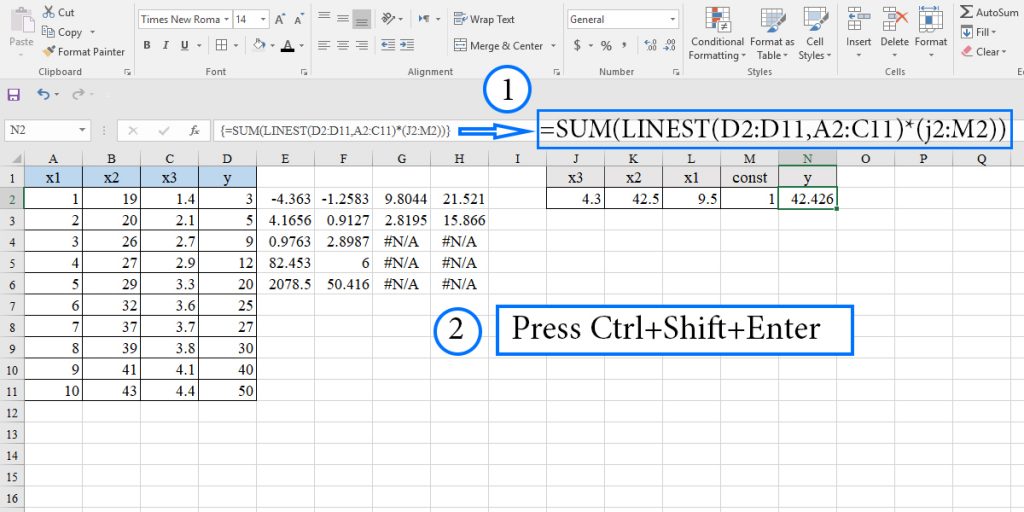The height and width of the screenshot is (512, 1024).
Task: Confirm formula entry checkmark
Action: (x=164, y=131)
